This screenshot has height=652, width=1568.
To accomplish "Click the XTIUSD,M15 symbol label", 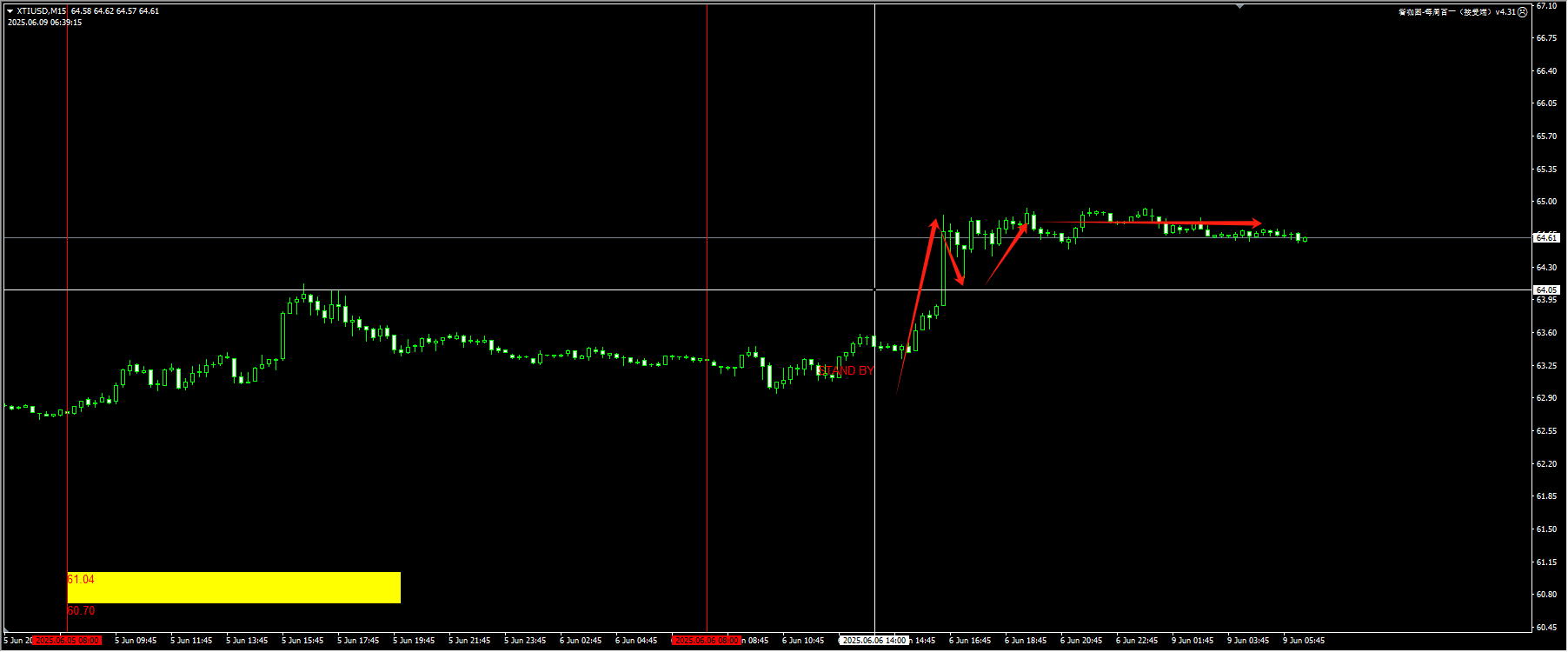I will click(x=42, y=11).
